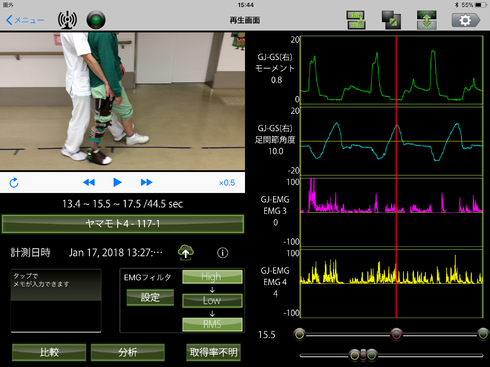This screenshot has height=367, width=490.
Task: Tap the left range-start slider handle
Action: coord(300,334)
